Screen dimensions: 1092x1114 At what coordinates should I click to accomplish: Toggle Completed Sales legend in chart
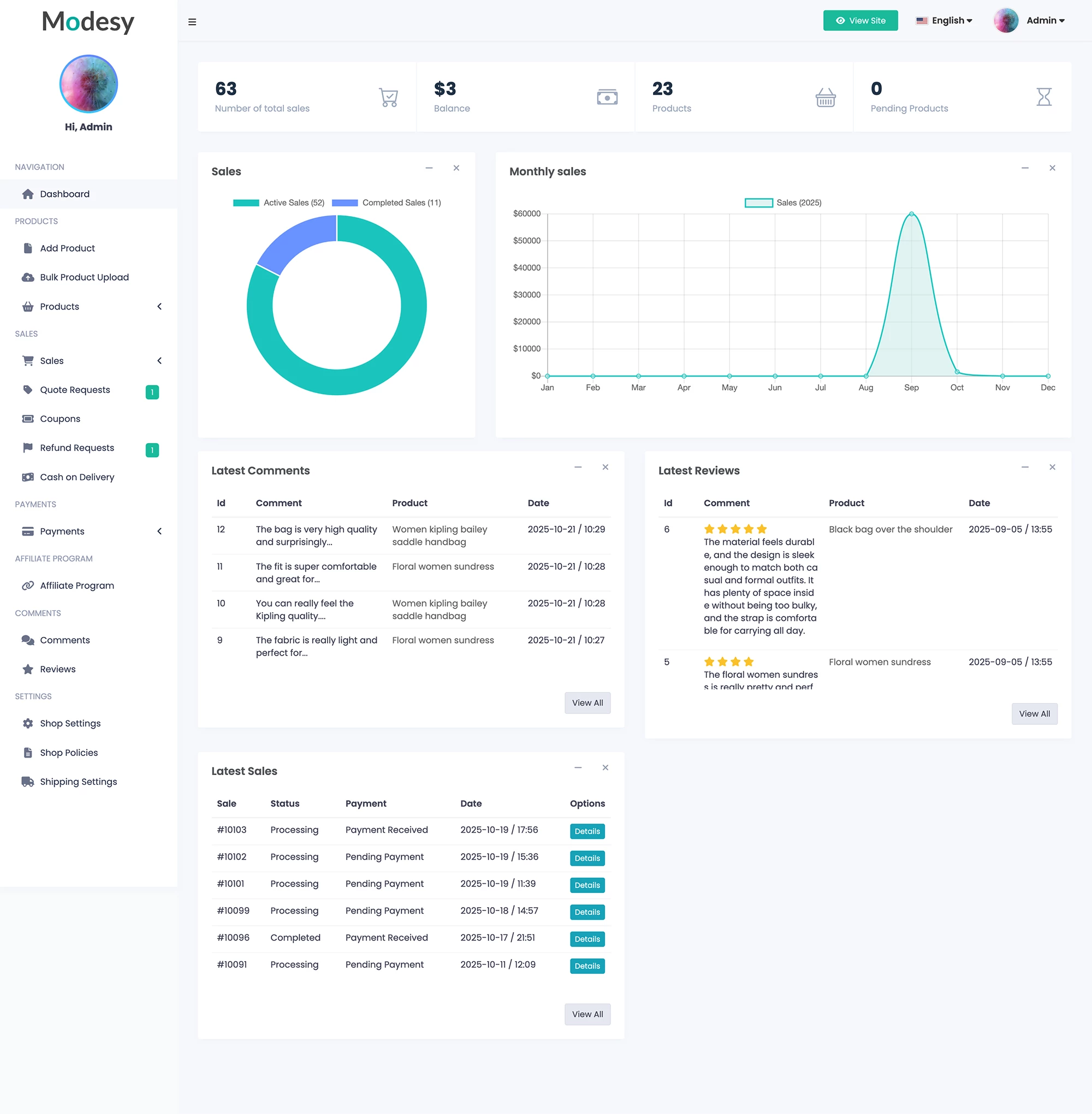387,203
